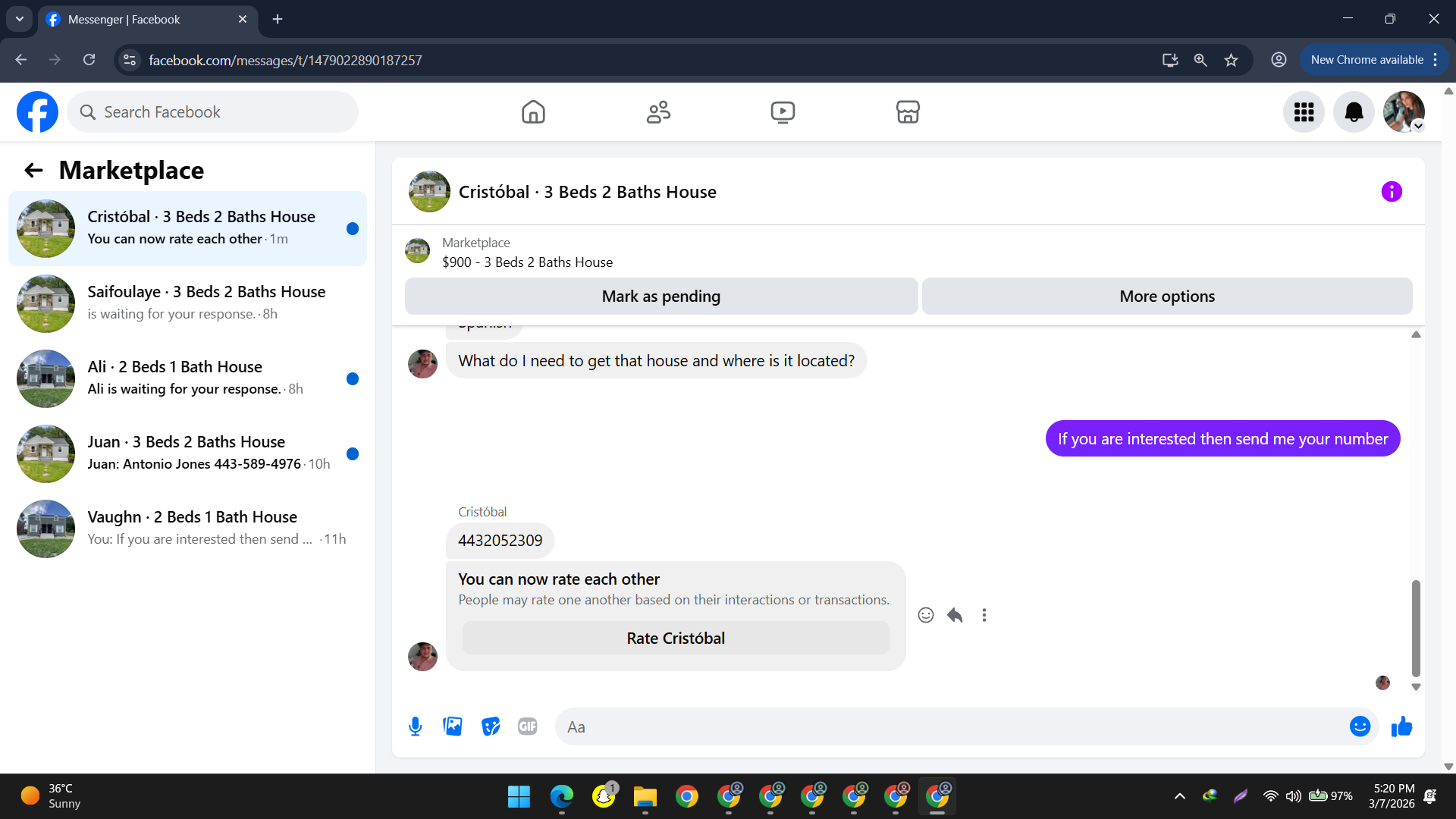Open the Vaughn 2 Beds 1 Bath conversation

pyautogui.click(x=187, y=529)
